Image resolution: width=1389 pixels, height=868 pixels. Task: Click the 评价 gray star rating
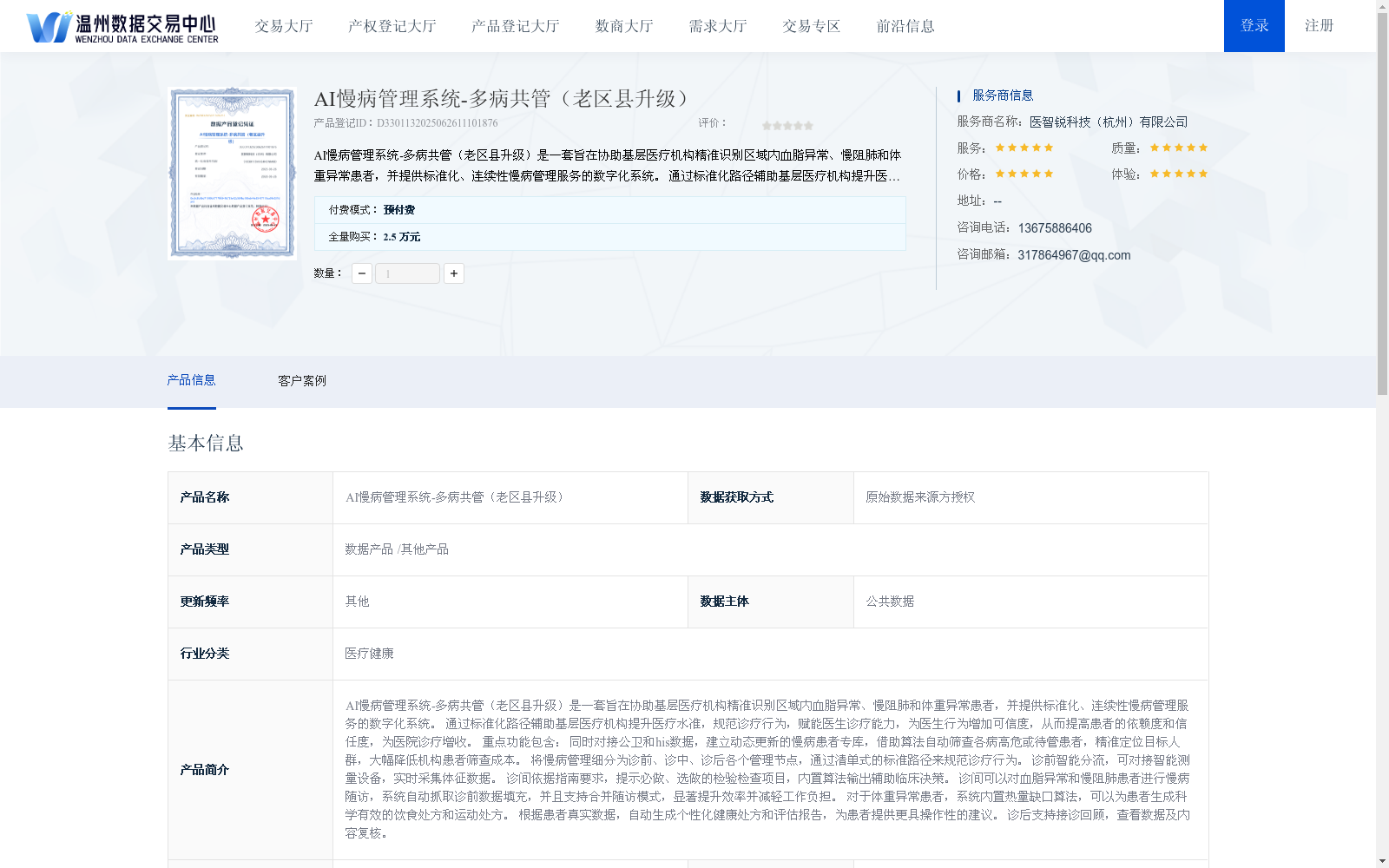[787, 126]
